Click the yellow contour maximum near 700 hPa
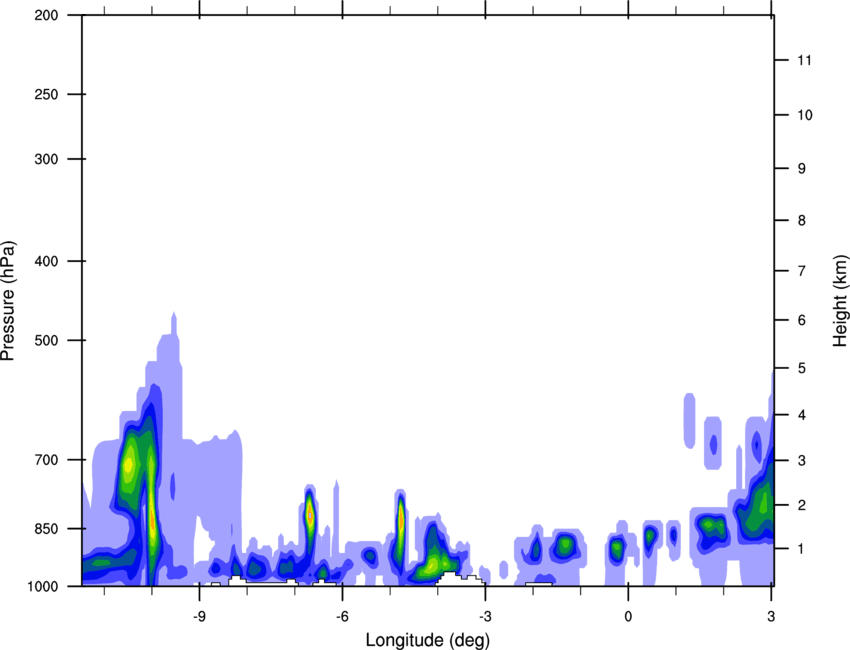The height and width of the screenshot is (650, 850). coord(128,465)
